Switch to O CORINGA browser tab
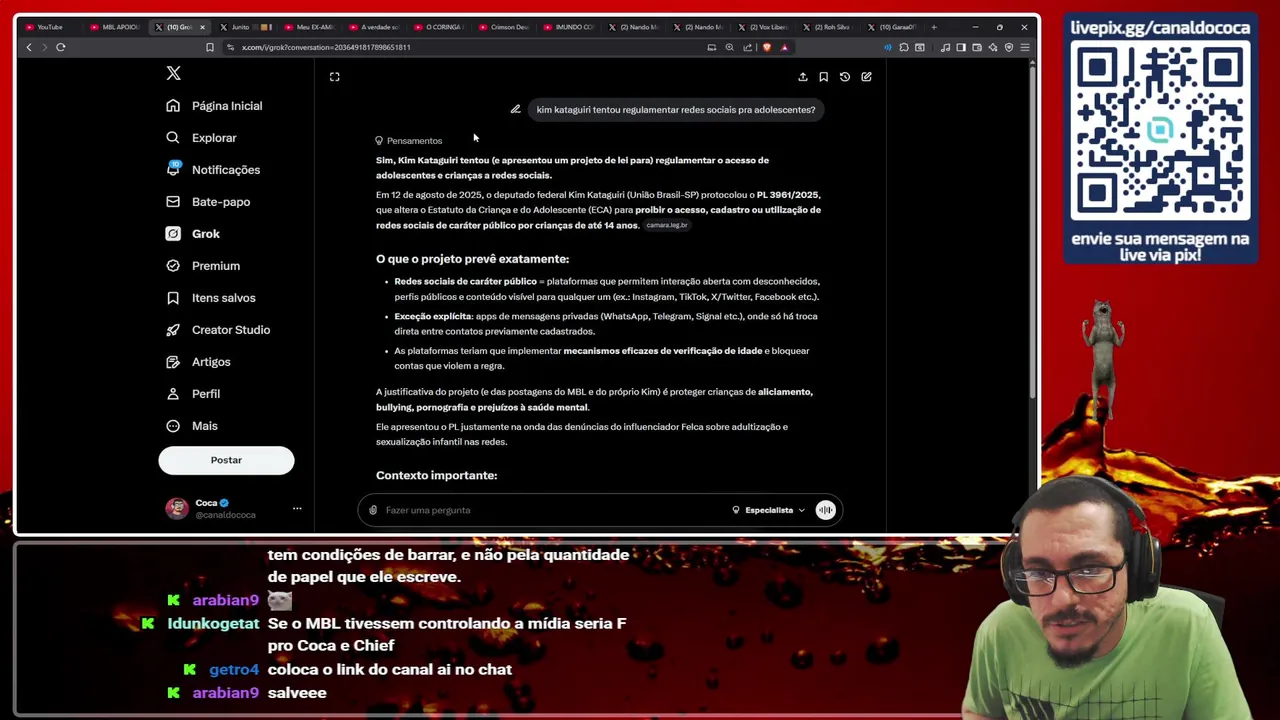The image size is (1280, 720). (x=440, y=27)
